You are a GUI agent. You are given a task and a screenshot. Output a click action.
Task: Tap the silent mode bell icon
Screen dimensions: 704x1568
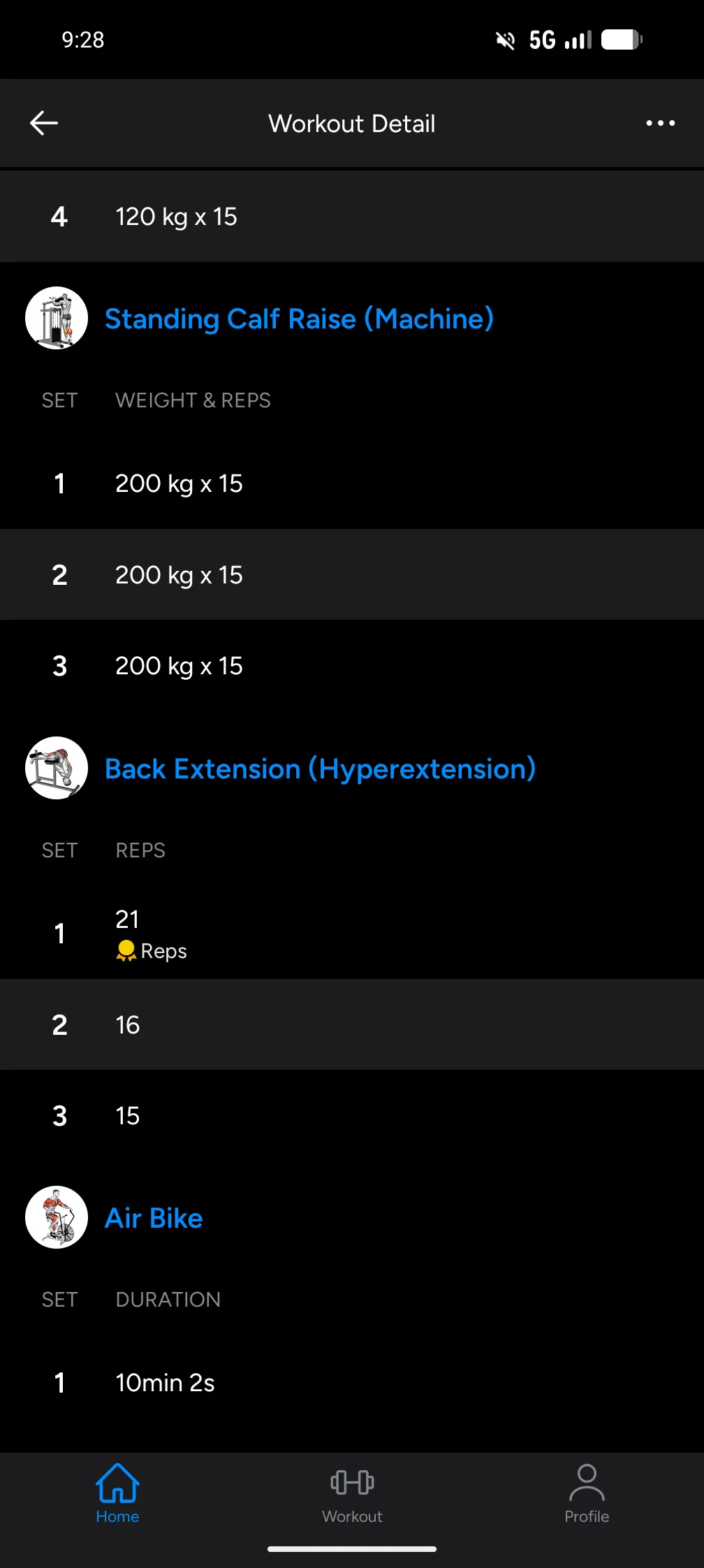click(x=505, y=41)
